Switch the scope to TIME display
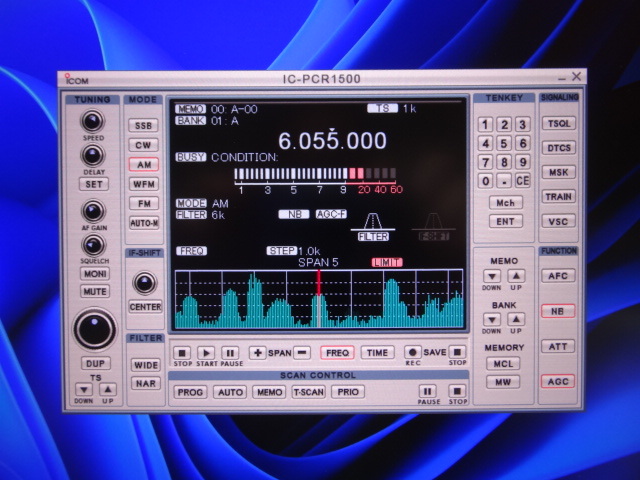The image size is (640, 480). point(377,352)
